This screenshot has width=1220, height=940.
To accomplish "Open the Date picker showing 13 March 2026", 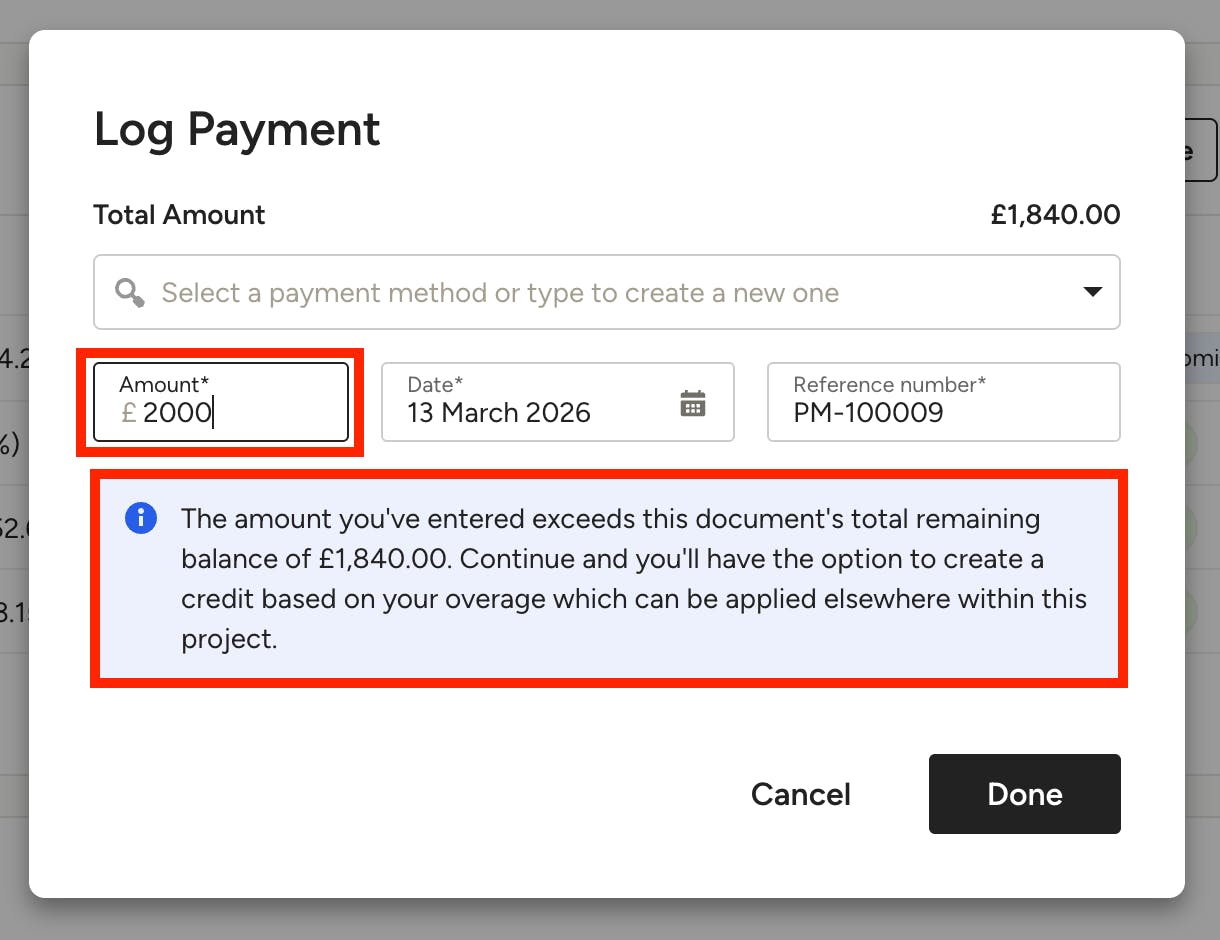I will (x=558, y=402).
